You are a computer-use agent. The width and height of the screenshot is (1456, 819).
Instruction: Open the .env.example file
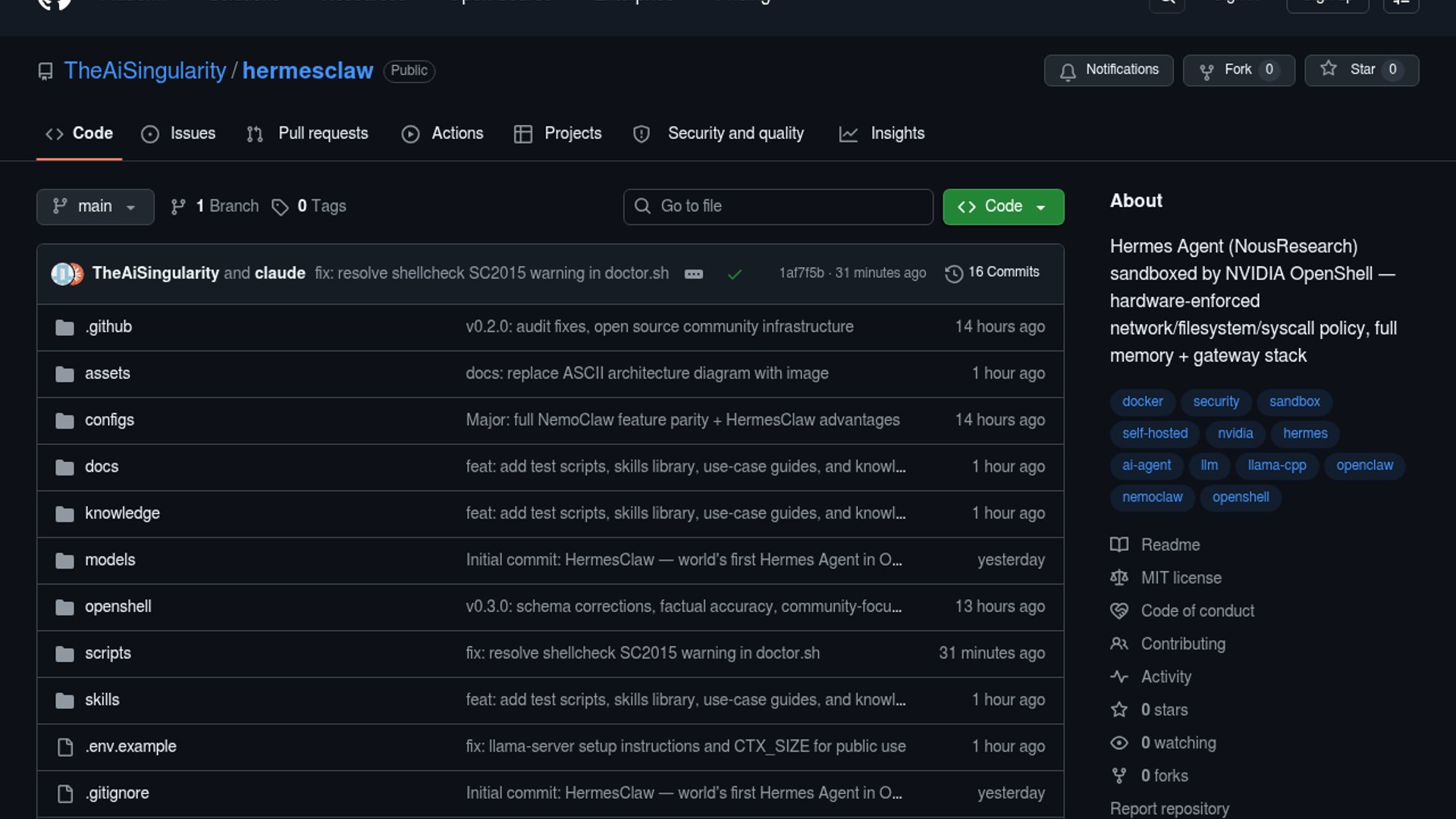click(130, 746)
